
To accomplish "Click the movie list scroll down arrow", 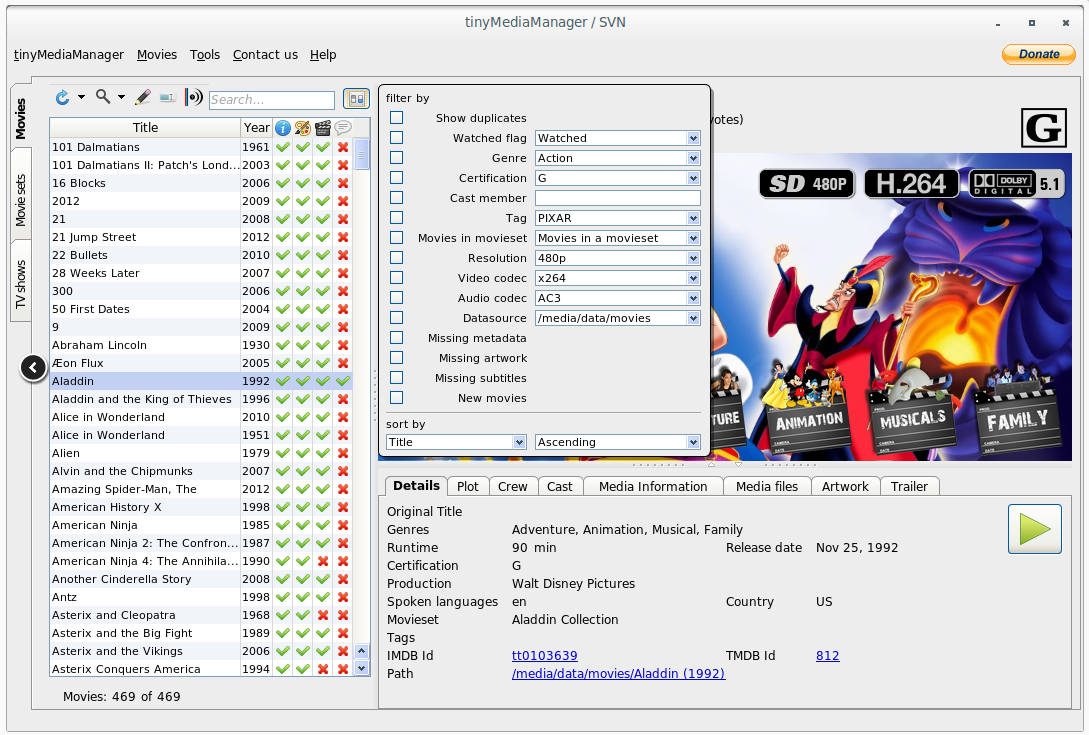I will coord(361,668).
